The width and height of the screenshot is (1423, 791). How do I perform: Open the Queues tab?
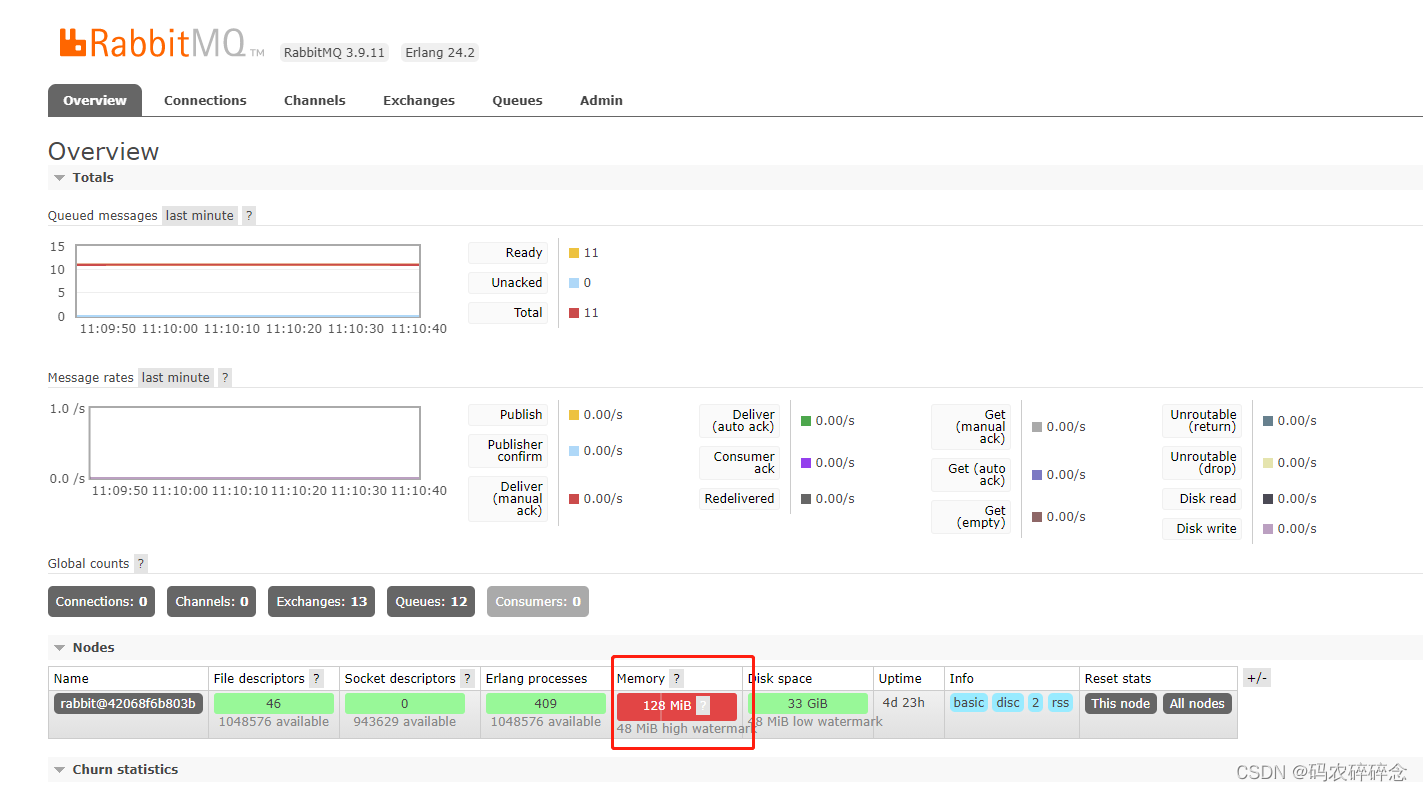point(517,100)
